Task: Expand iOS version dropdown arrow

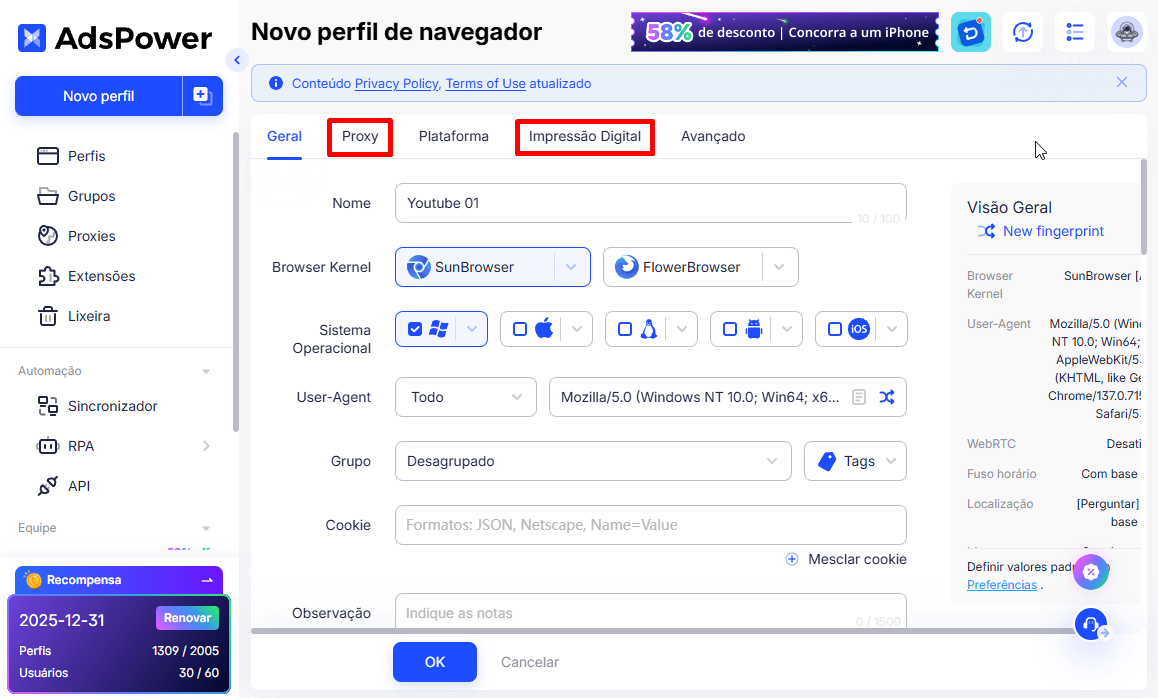Action: [891, 329]
